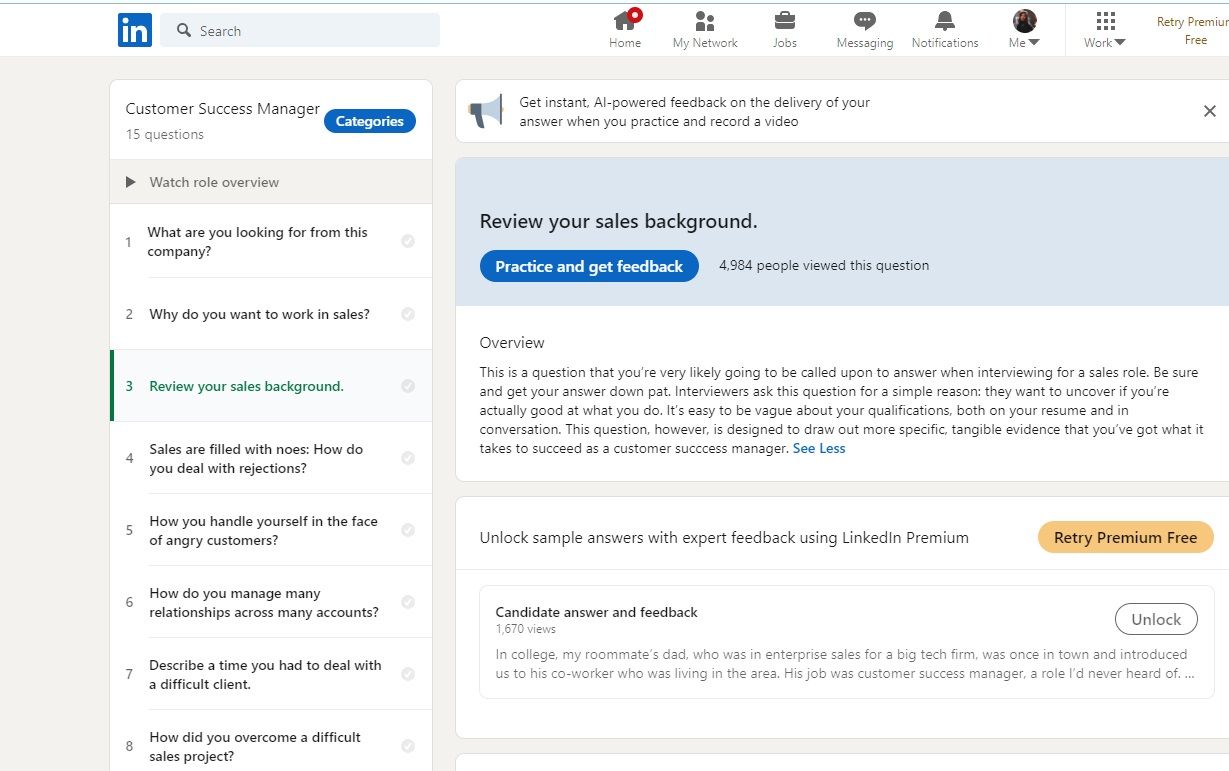This screenshot has width=1229, height=771.
Task: Toggle checkmark for 'Why do you want to work in sales?'
Action: point(408,314)
